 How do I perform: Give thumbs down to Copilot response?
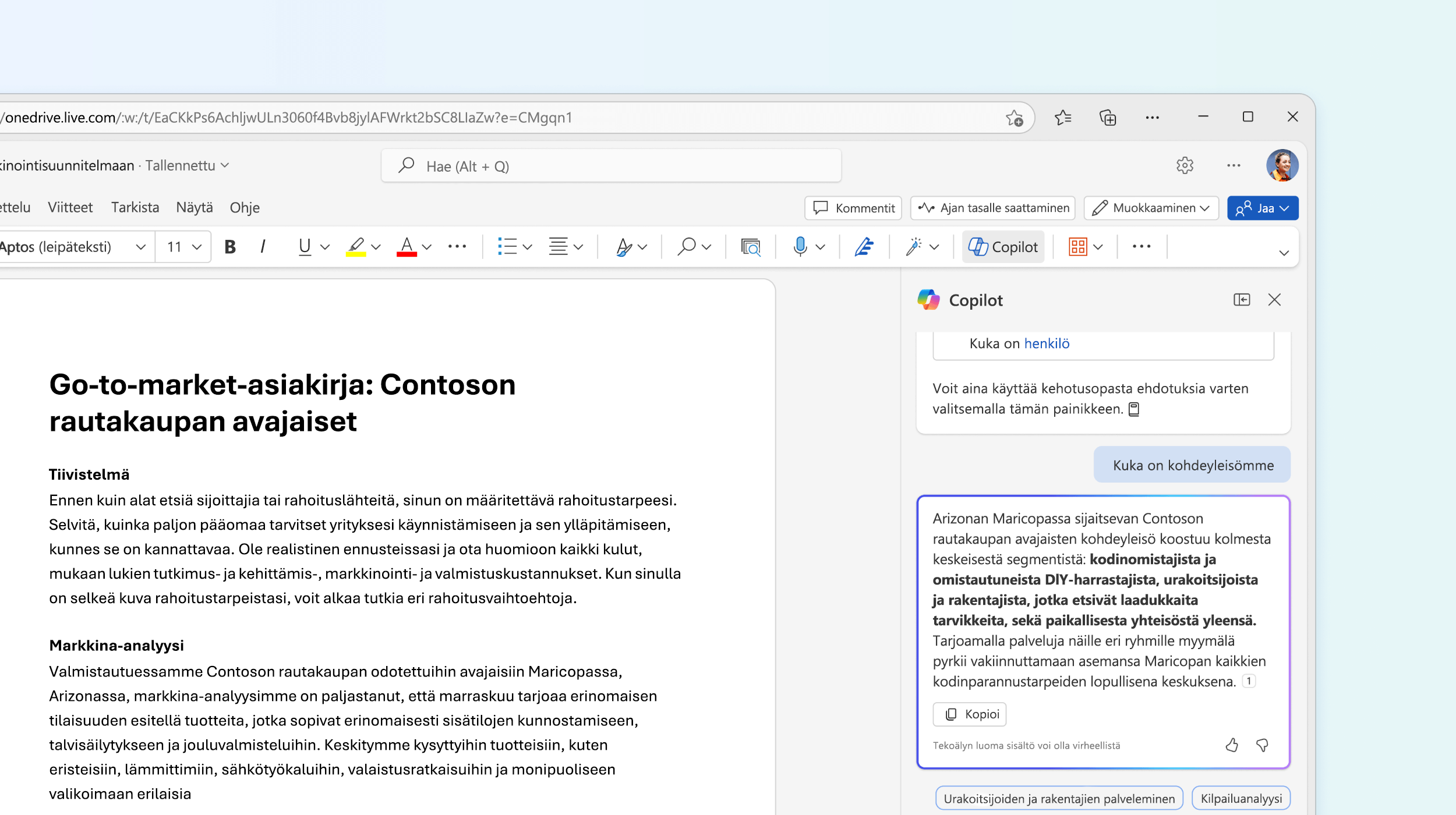[1262, 745]
